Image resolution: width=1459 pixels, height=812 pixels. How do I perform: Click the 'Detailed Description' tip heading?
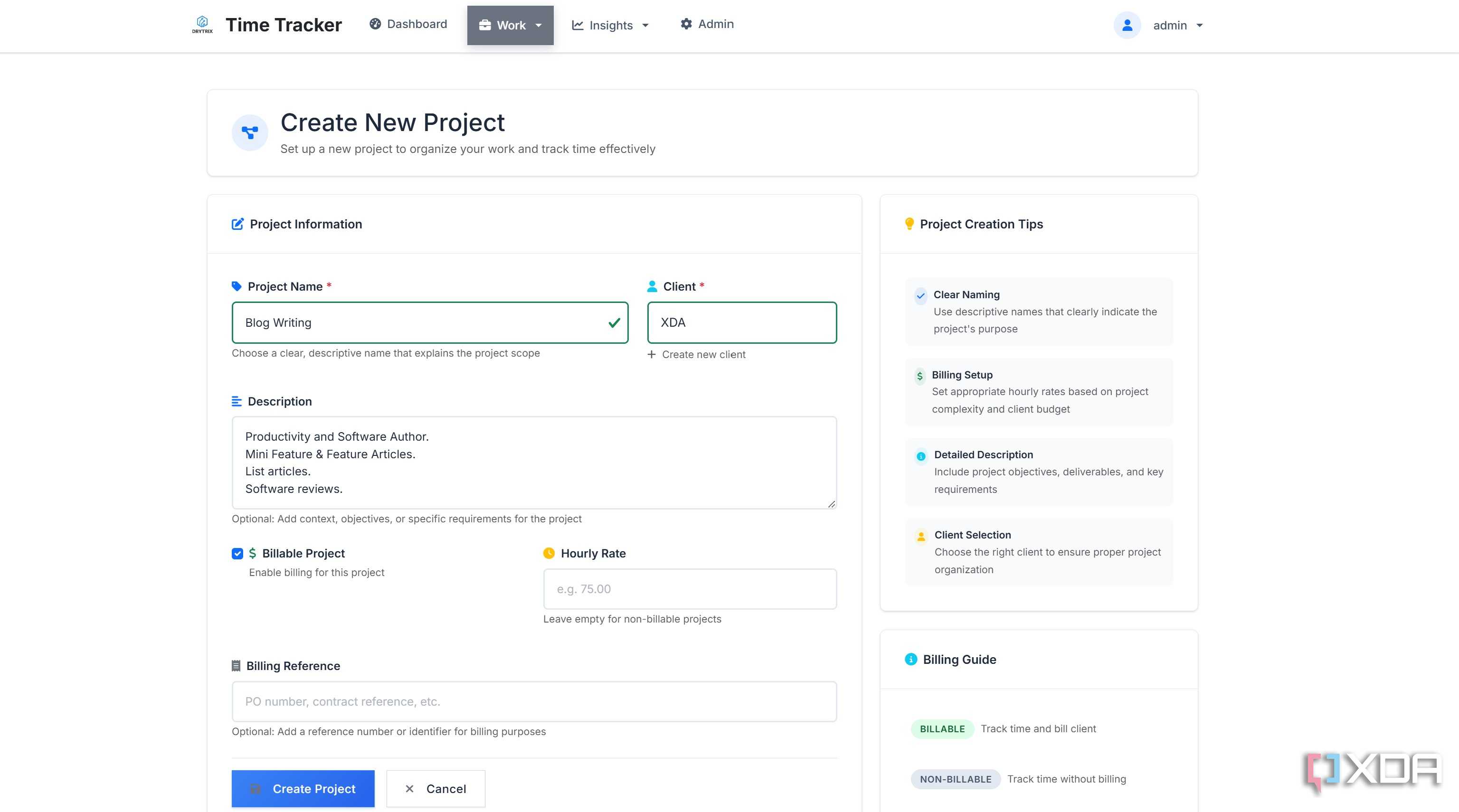(983, 455)
